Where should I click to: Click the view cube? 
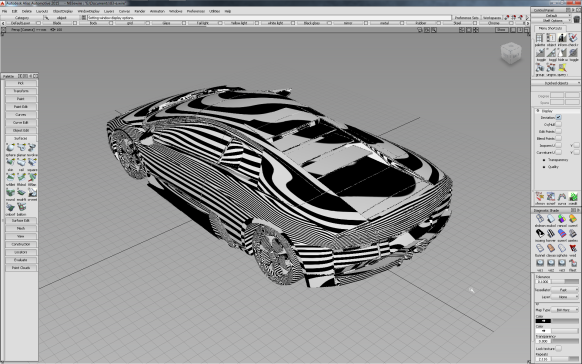click(511, 53)
